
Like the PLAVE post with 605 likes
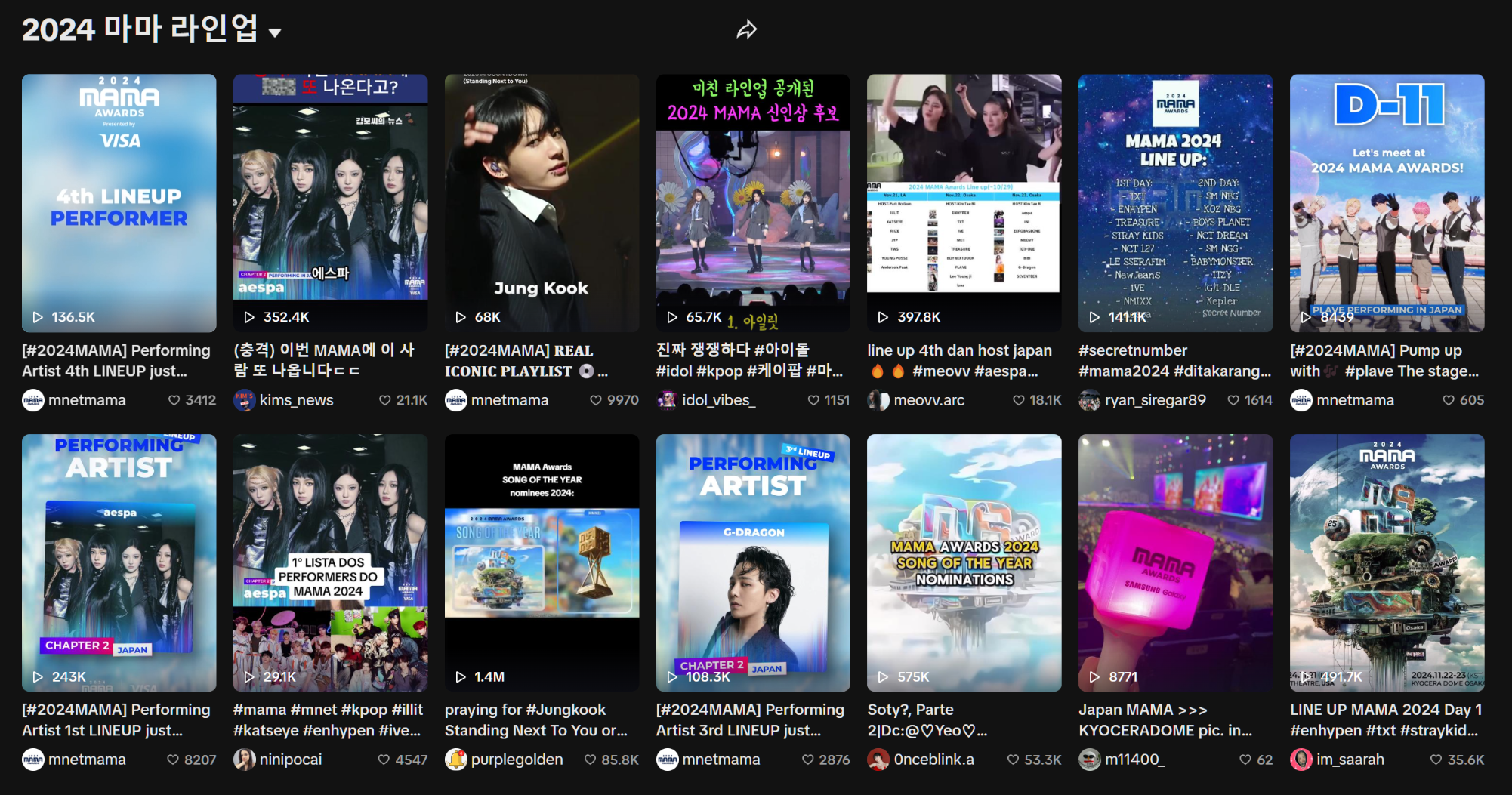(1449, 400)
